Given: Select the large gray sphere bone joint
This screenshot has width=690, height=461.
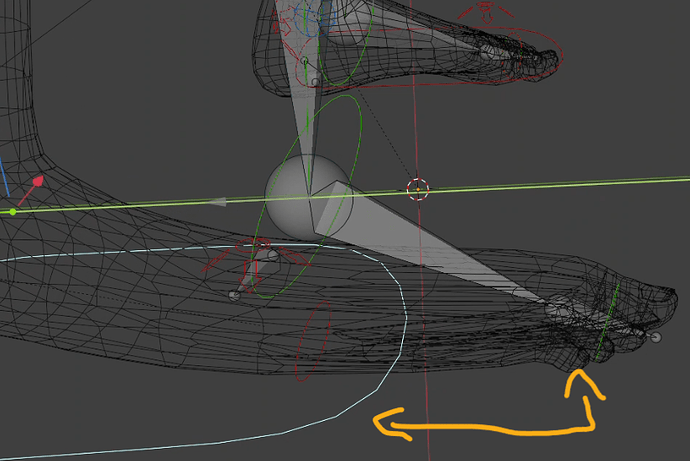Looking at the screenshot, I should pos(308,198).
